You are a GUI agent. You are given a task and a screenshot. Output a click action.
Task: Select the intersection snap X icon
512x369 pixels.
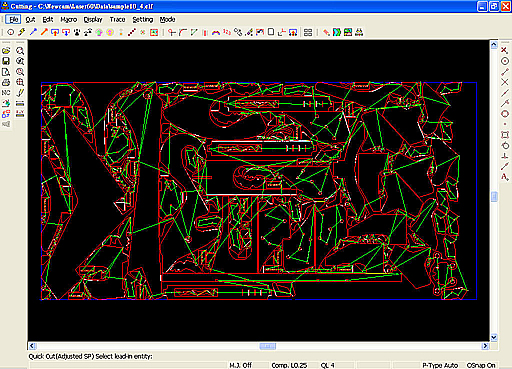coord(505,82)
